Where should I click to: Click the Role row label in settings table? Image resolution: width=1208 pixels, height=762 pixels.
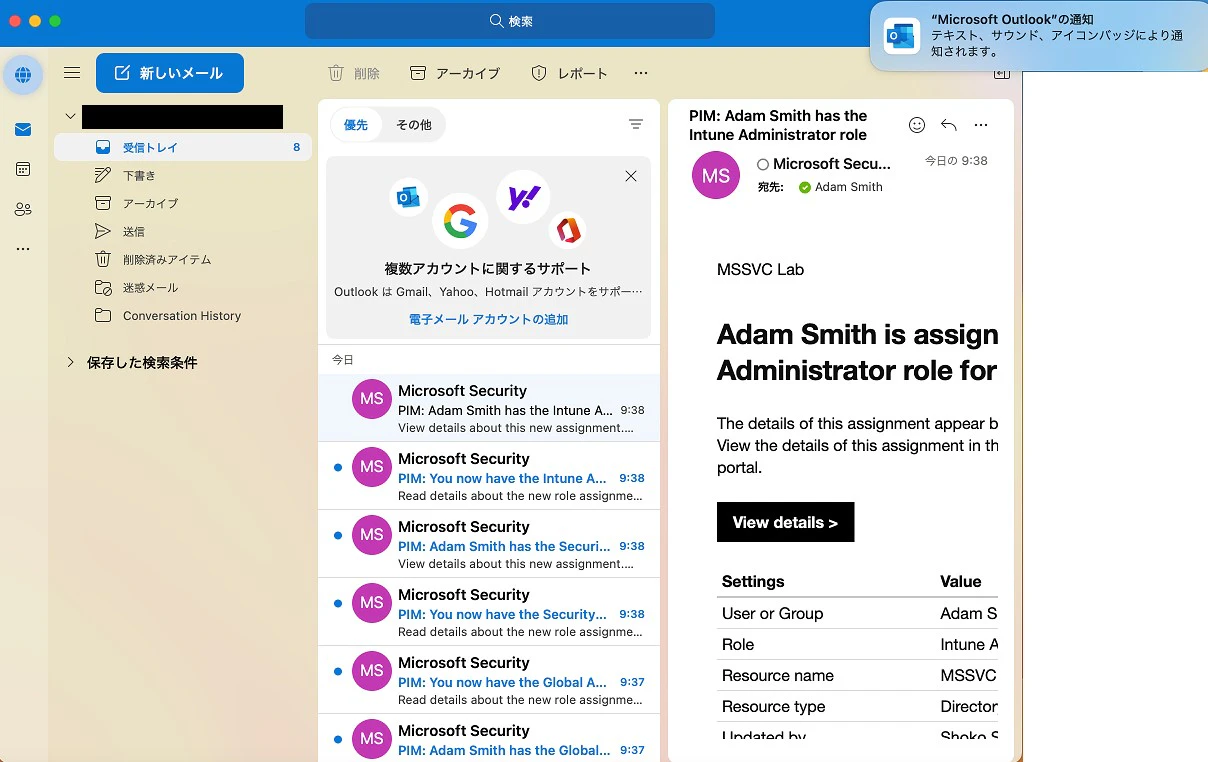(x=738, y=644)
